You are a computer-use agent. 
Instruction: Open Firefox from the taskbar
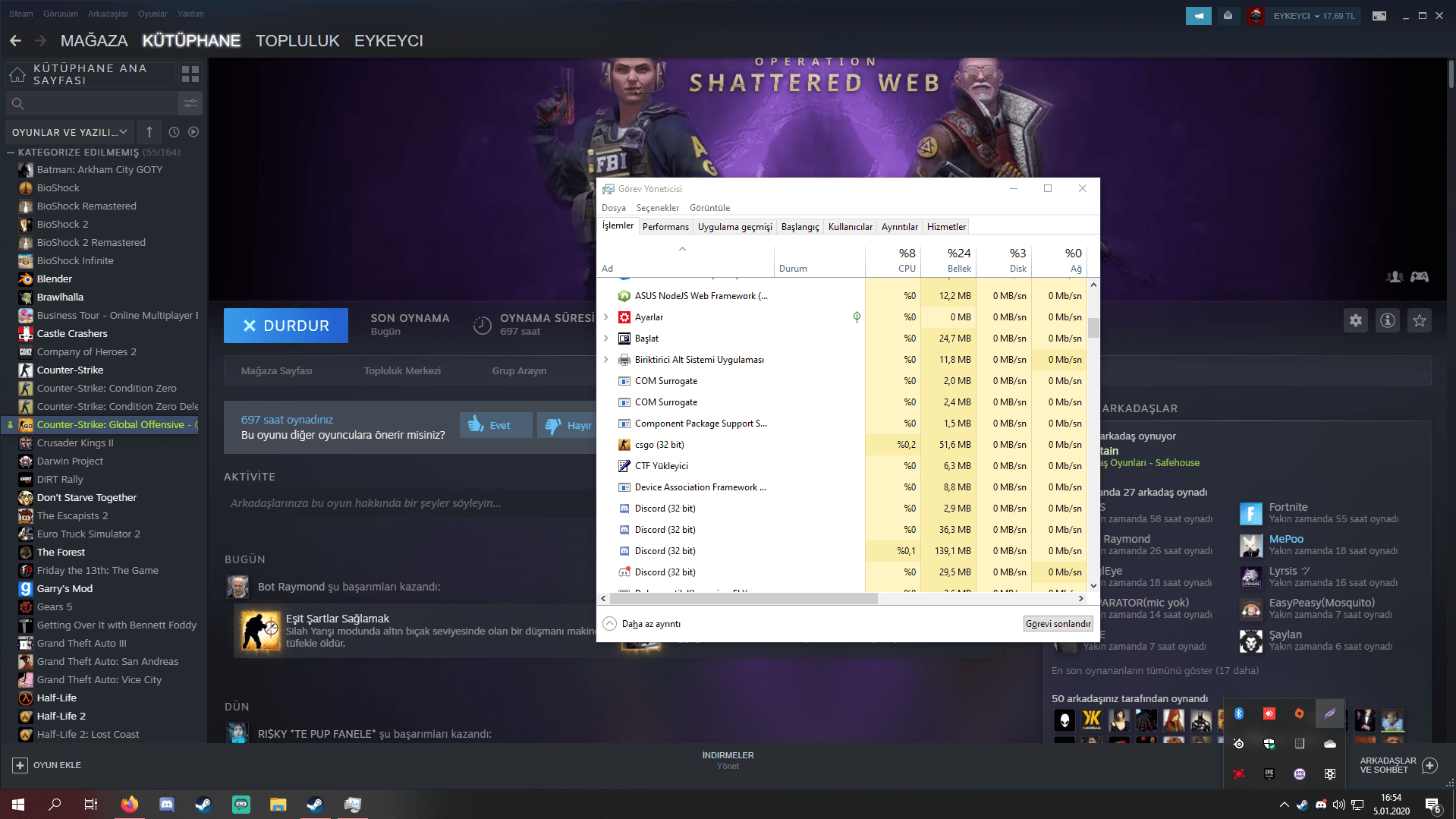pyautogui.click(x=130, y=805)
